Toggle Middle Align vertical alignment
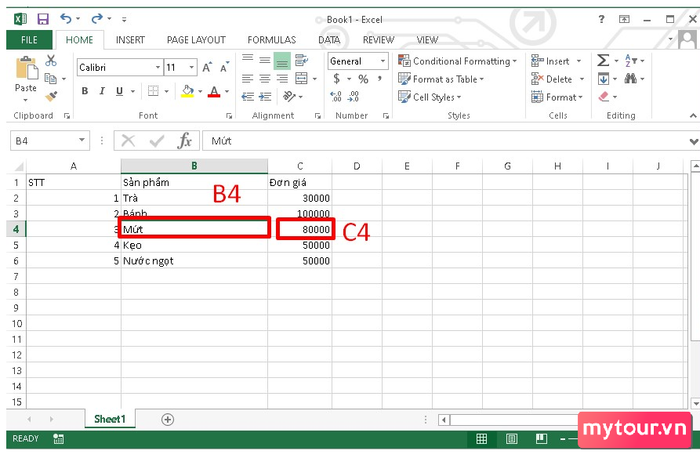This screenshot has height=459, width=700. click(x=265, y=60)
